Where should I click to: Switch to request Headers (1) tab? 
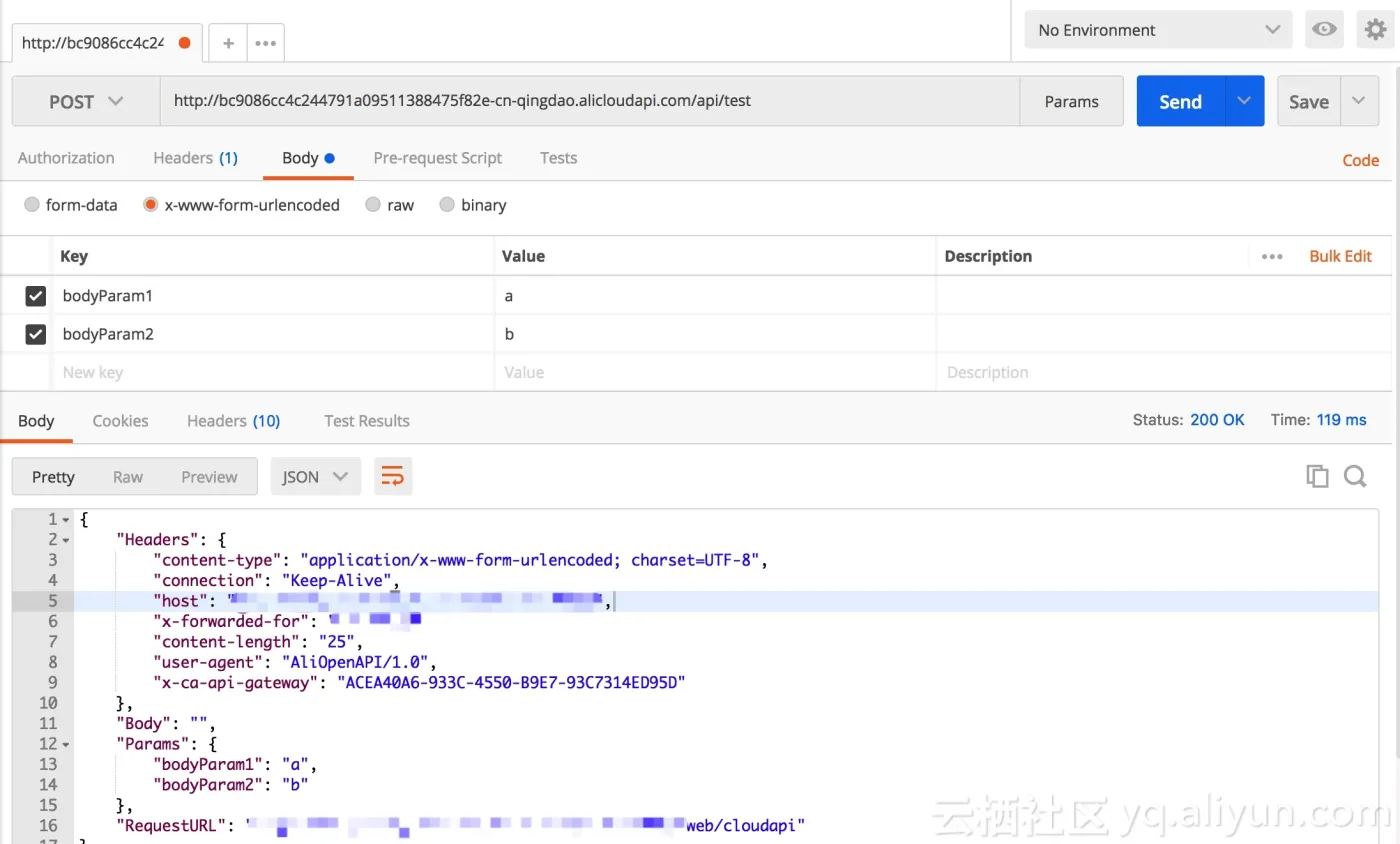click(x=195, y=158)
